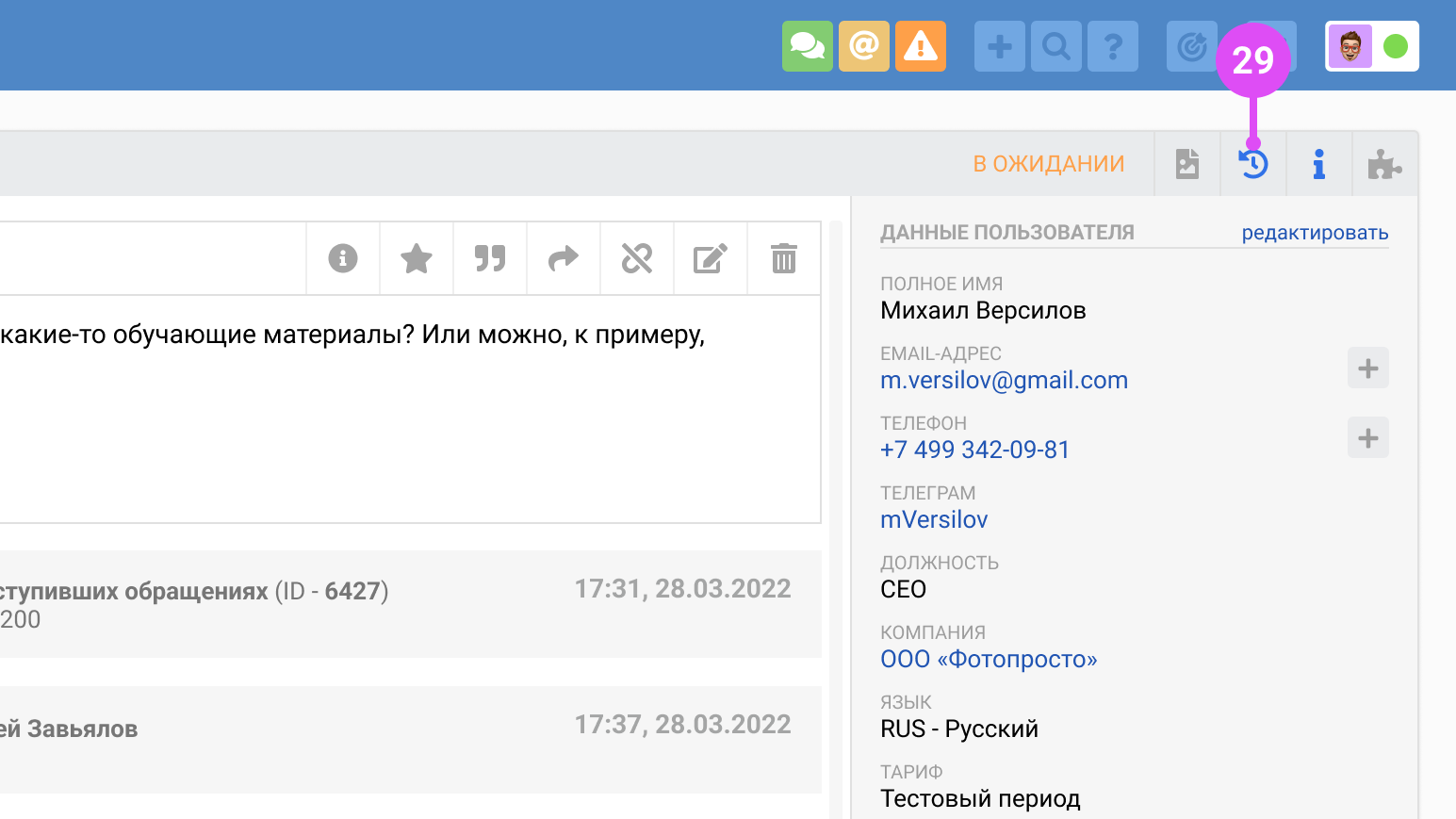Quote the message with quotation icon
This screenshot has width=1456, height=819.
(489, 258)
